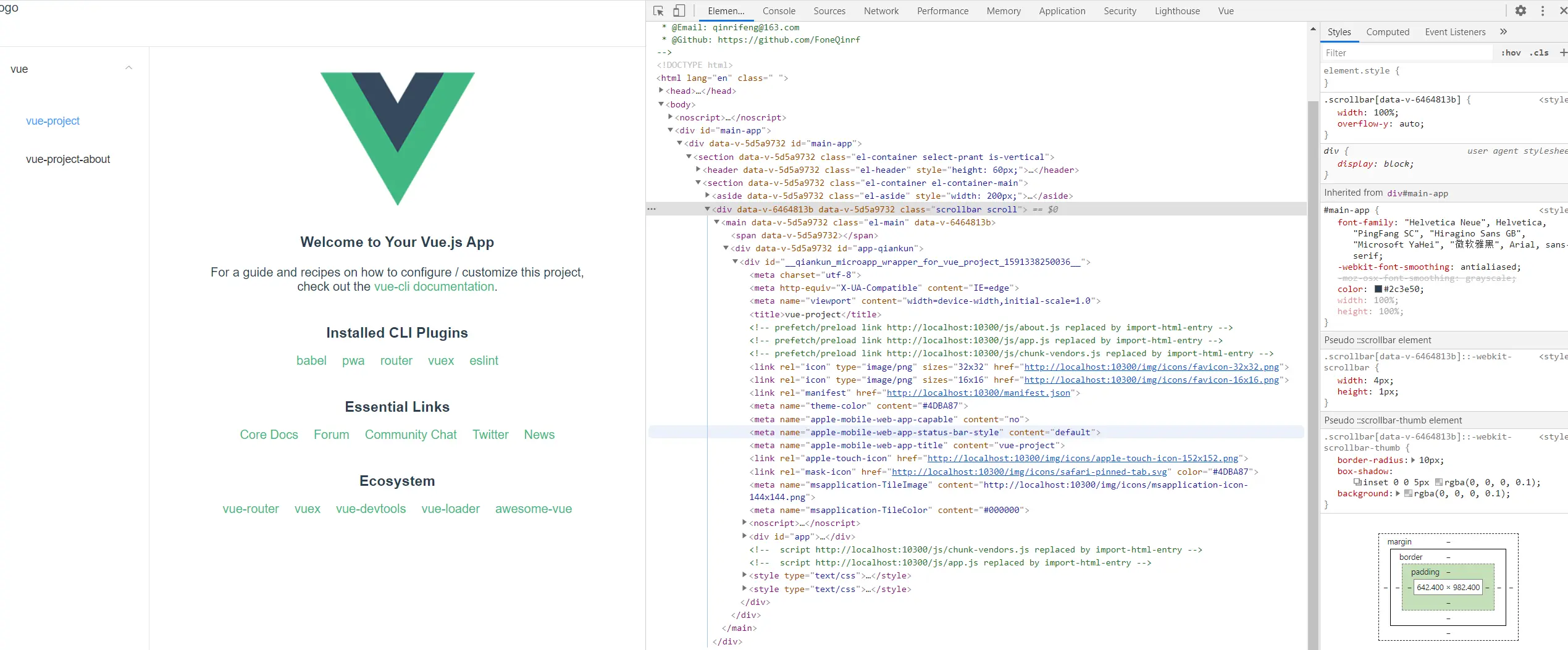Open the Event Listeners tab
The width and height of the screenshot is (1568, 650).
coord(1455,32)
